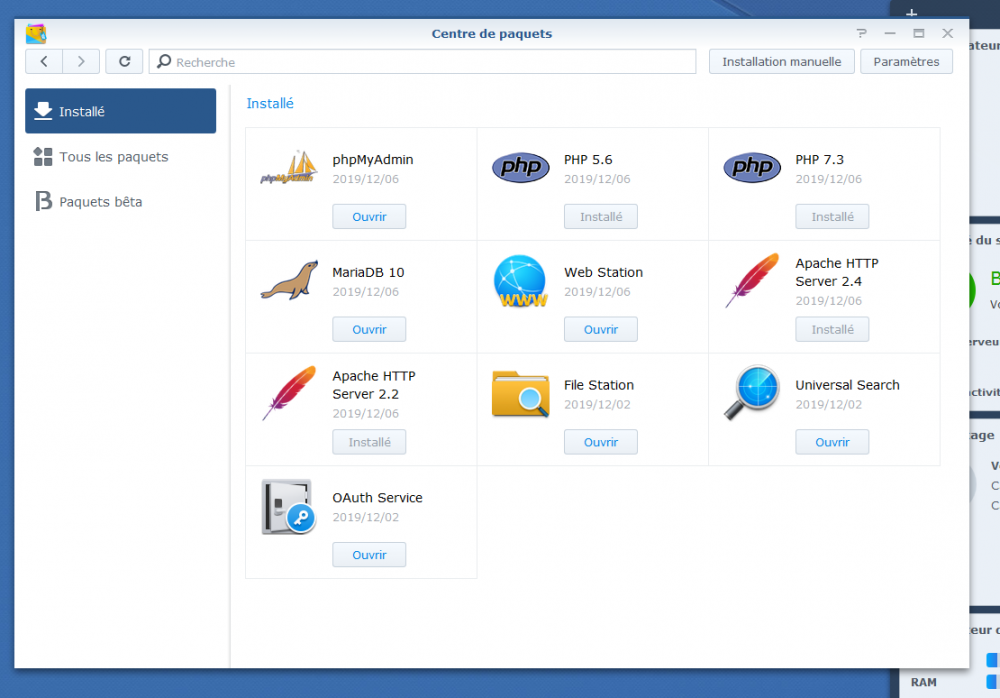Click the Universal Search package name
Image resolution: width=1000 pixels, height=698 pixels.
pos(847,385)
